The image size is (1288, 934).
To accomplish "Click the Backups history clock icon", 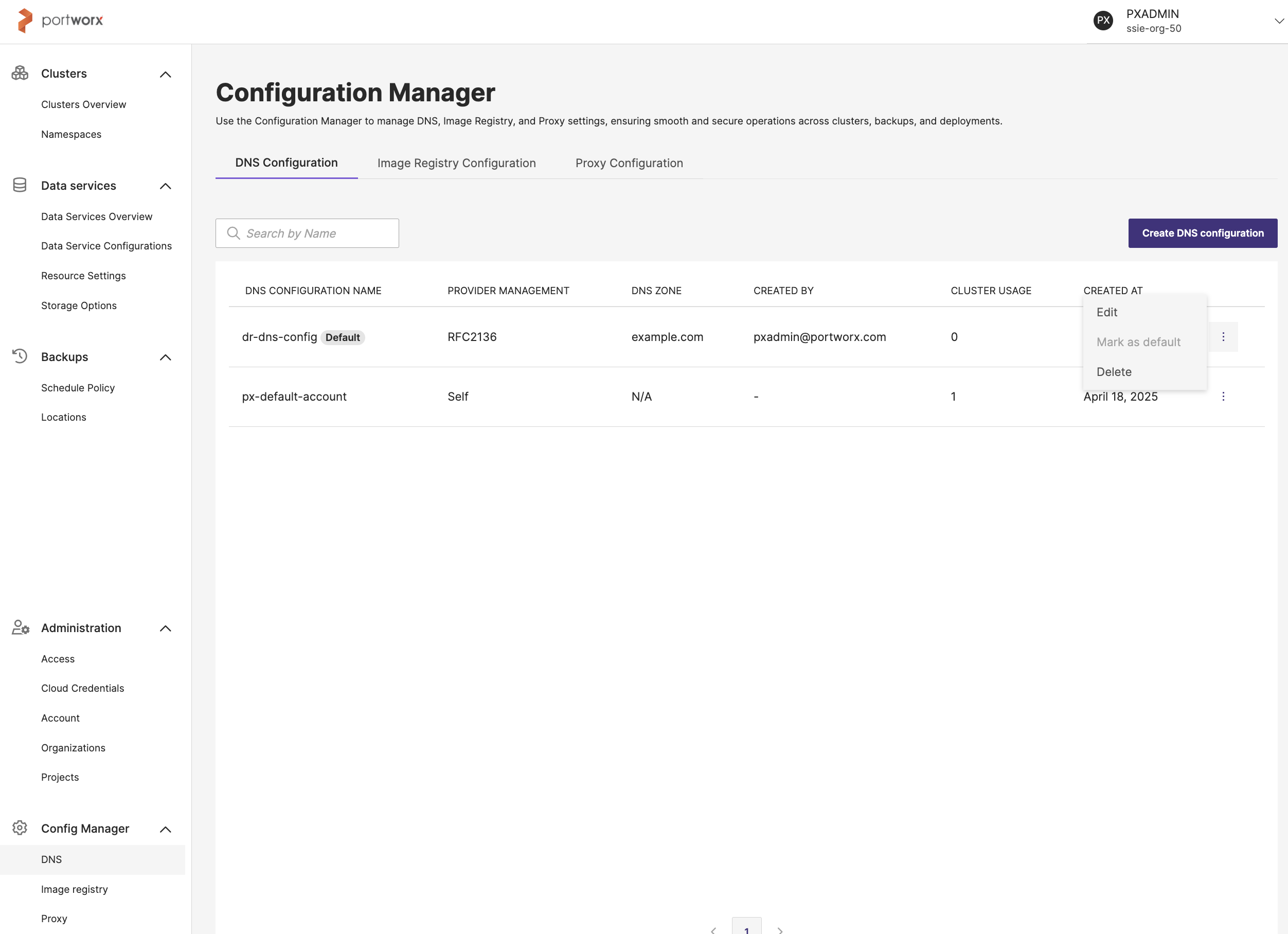I will [x=20, y=356].
